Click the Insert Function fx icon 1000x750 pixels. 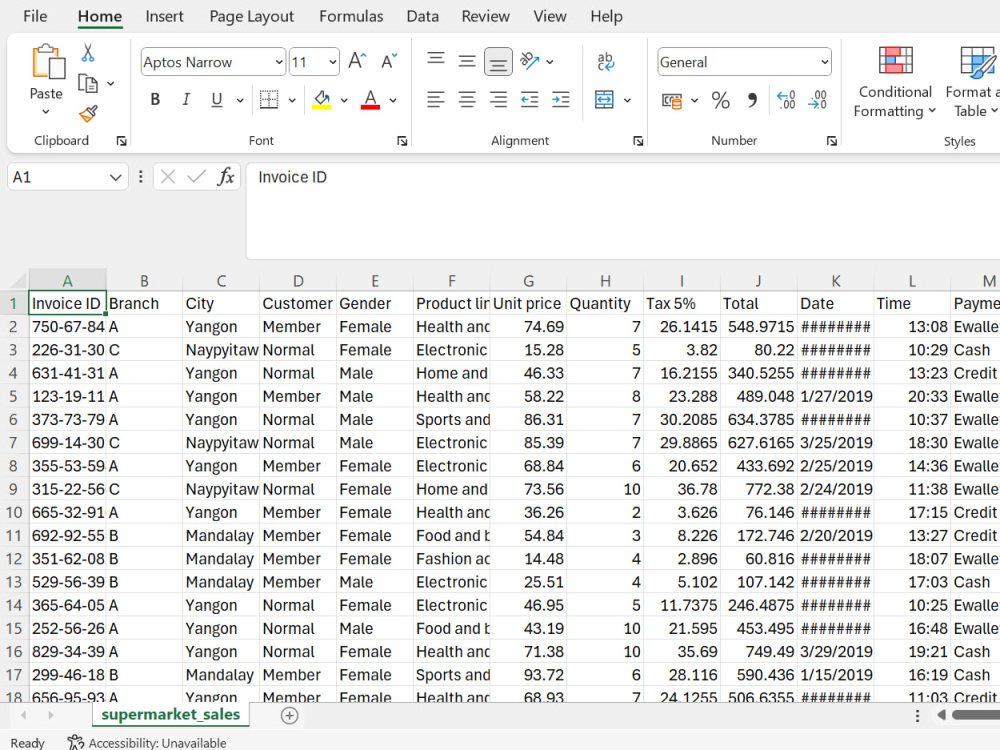tap(226, 177)
